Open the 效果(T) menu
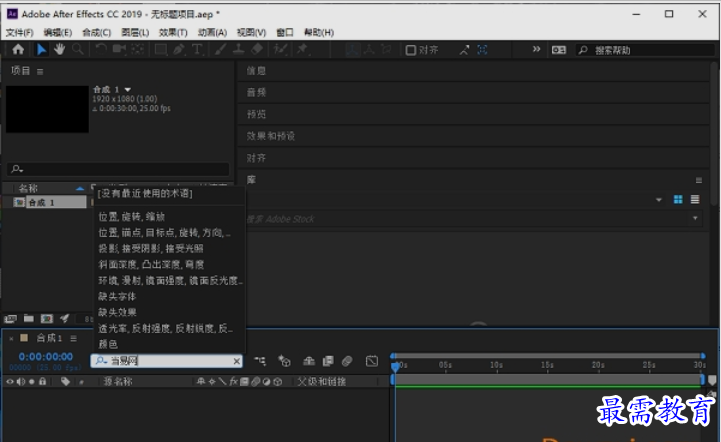721x442 pixels. pos(173,32)
